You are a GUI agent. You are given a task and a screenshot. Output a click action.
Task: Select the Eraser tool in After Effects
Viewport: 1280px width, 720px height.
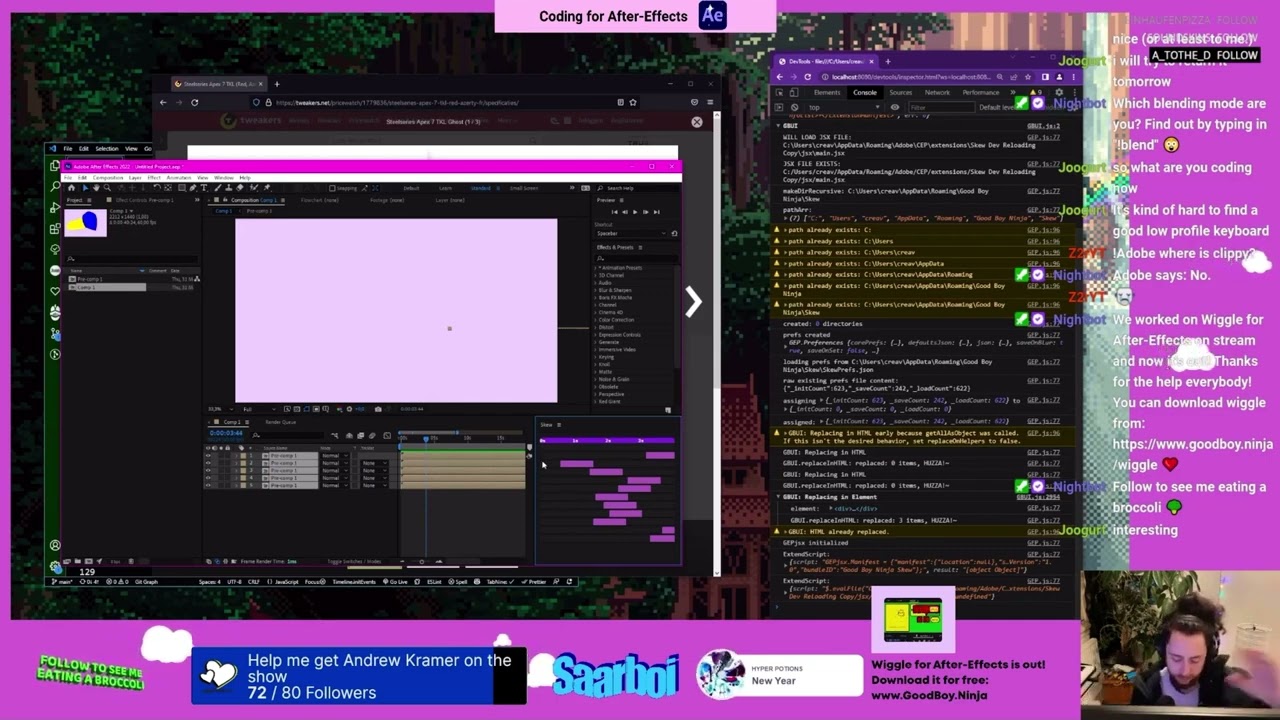[240, 187]
